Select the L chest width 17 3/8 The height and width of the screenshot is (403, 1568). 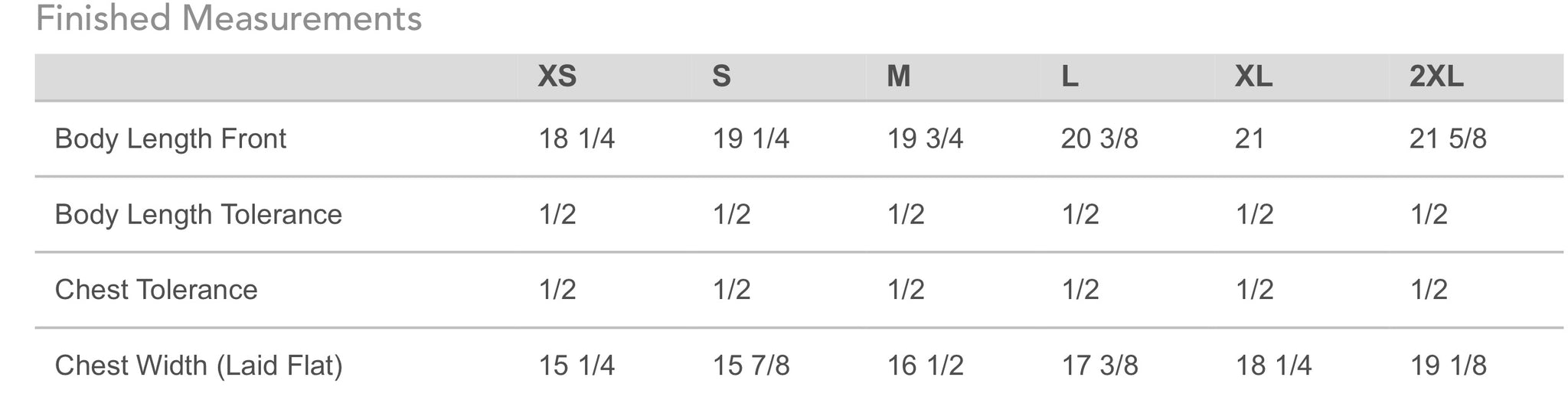click(x=1099, y=366)
